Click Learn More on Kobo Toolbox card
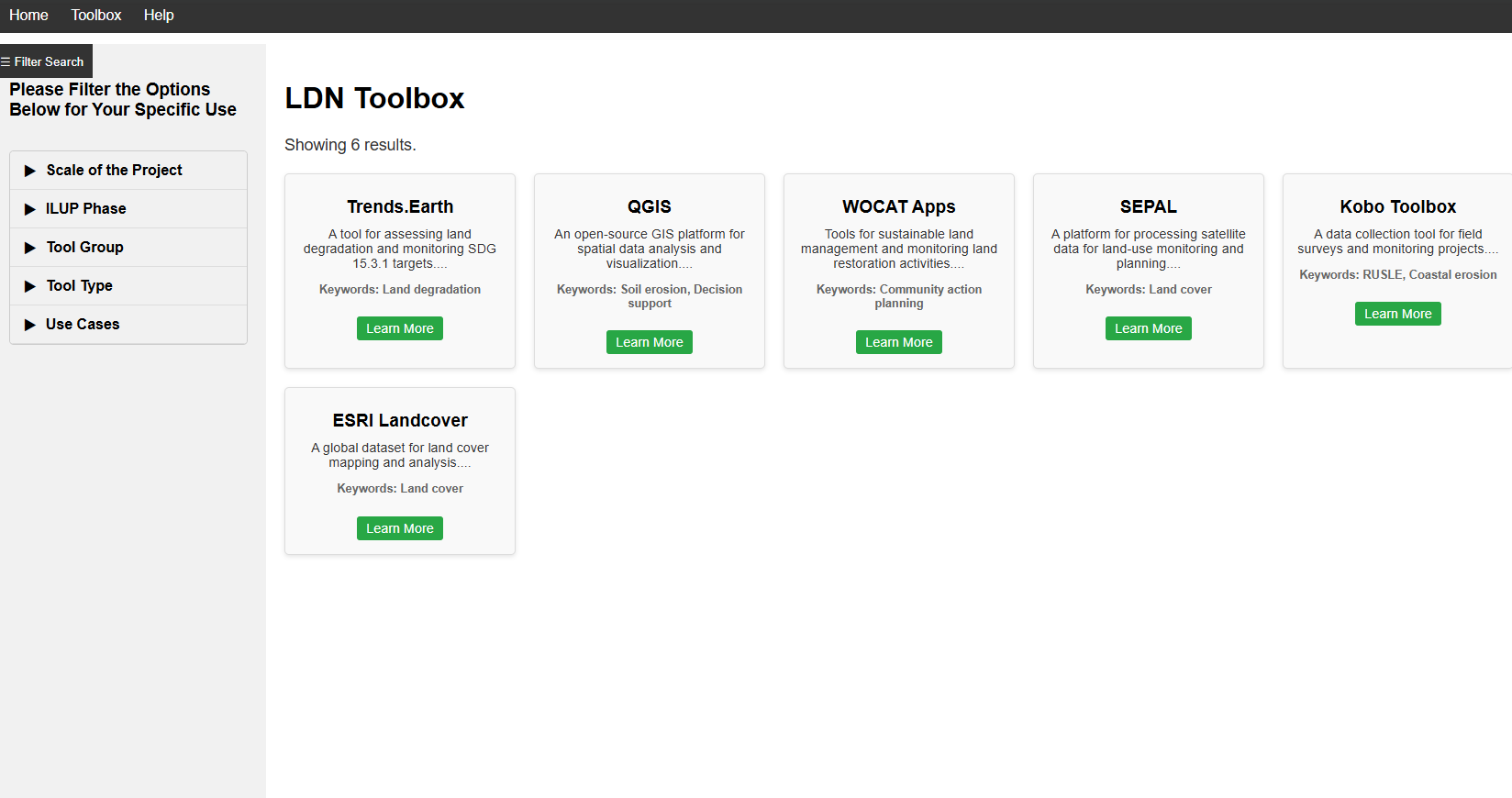The height and width of the screenshot is (798, 1512). click(1398, 314)
